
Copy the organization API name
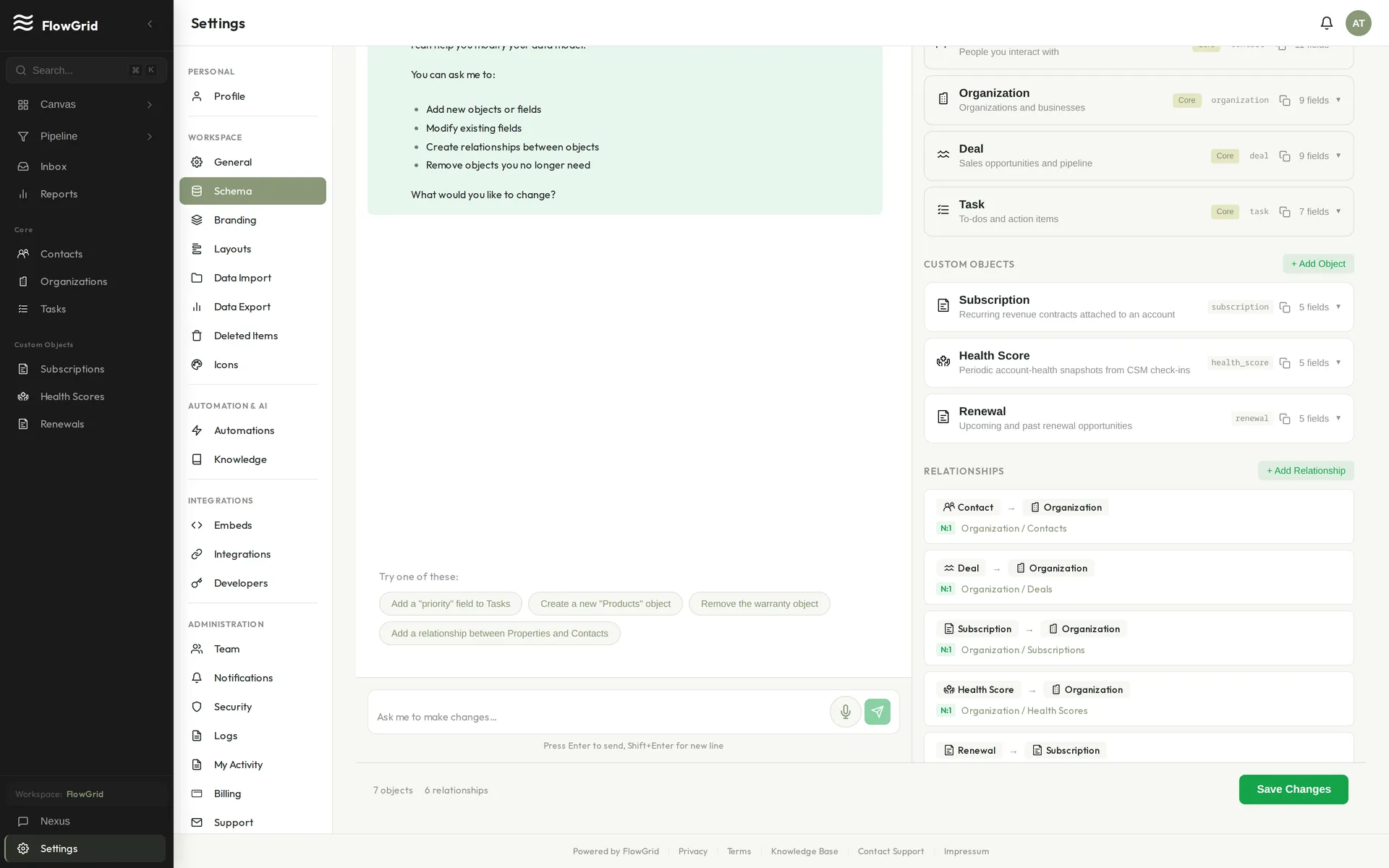(x=1285, y=101)
